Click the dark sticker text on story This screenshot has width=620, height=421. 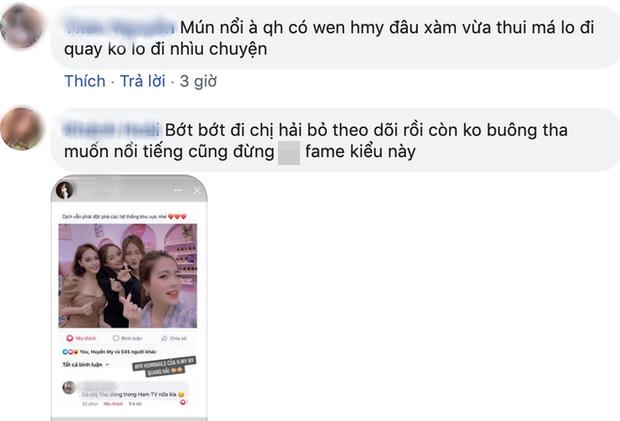[x=164, y=366]
